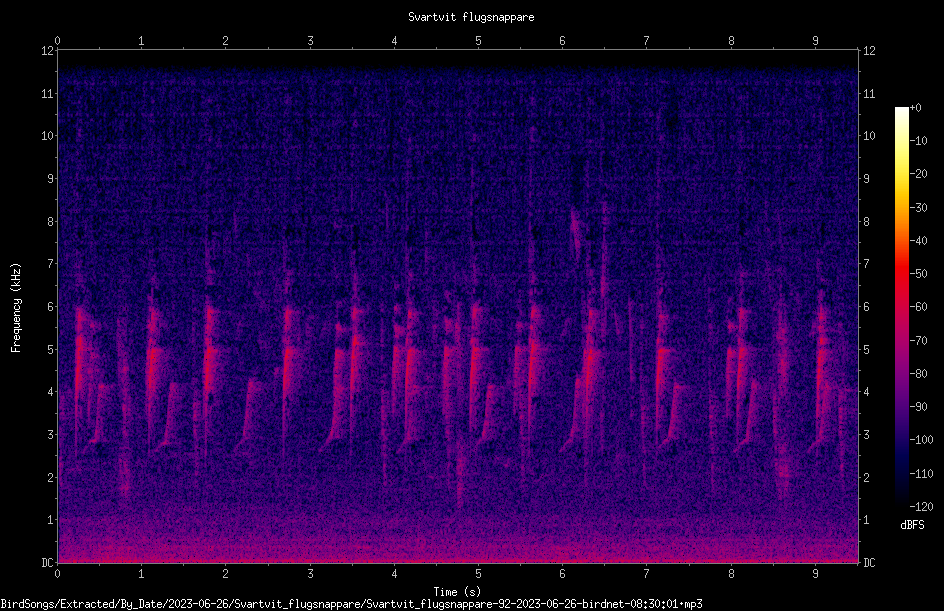Click the '5' tick on the right frequency axis
Image resolution: width=944 pixels, height=611 pixels.
(866, 349)
